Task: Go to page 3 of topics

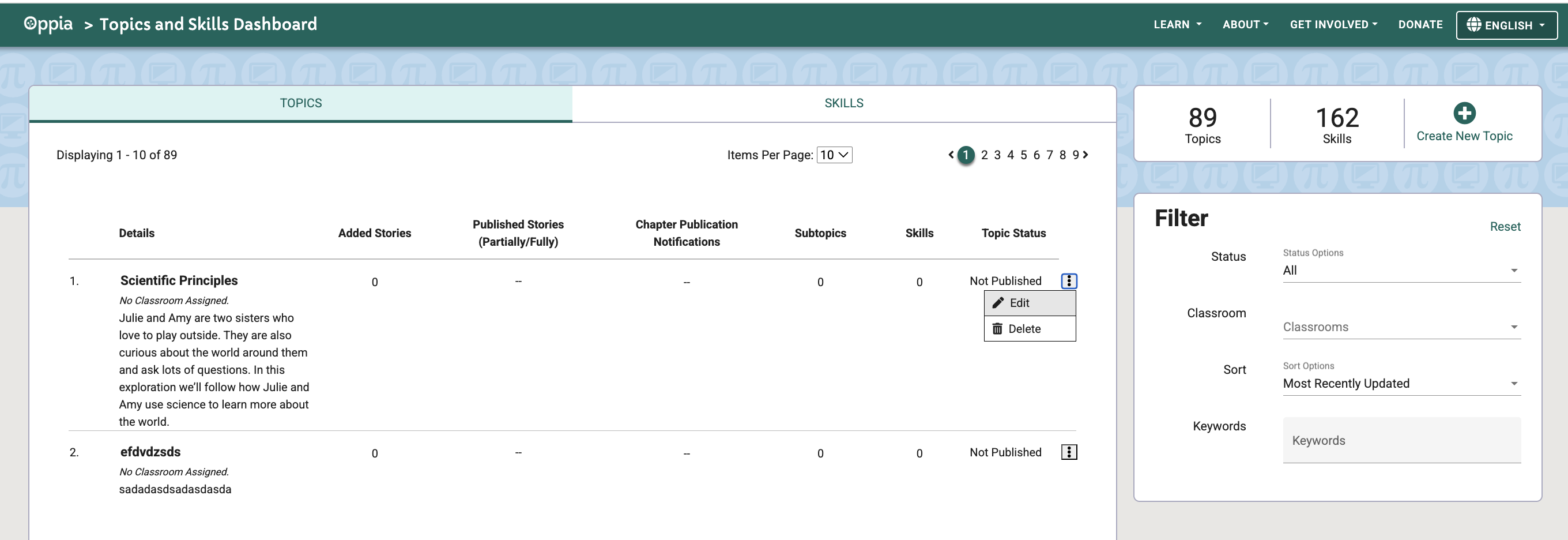Action: pos(997,155)
